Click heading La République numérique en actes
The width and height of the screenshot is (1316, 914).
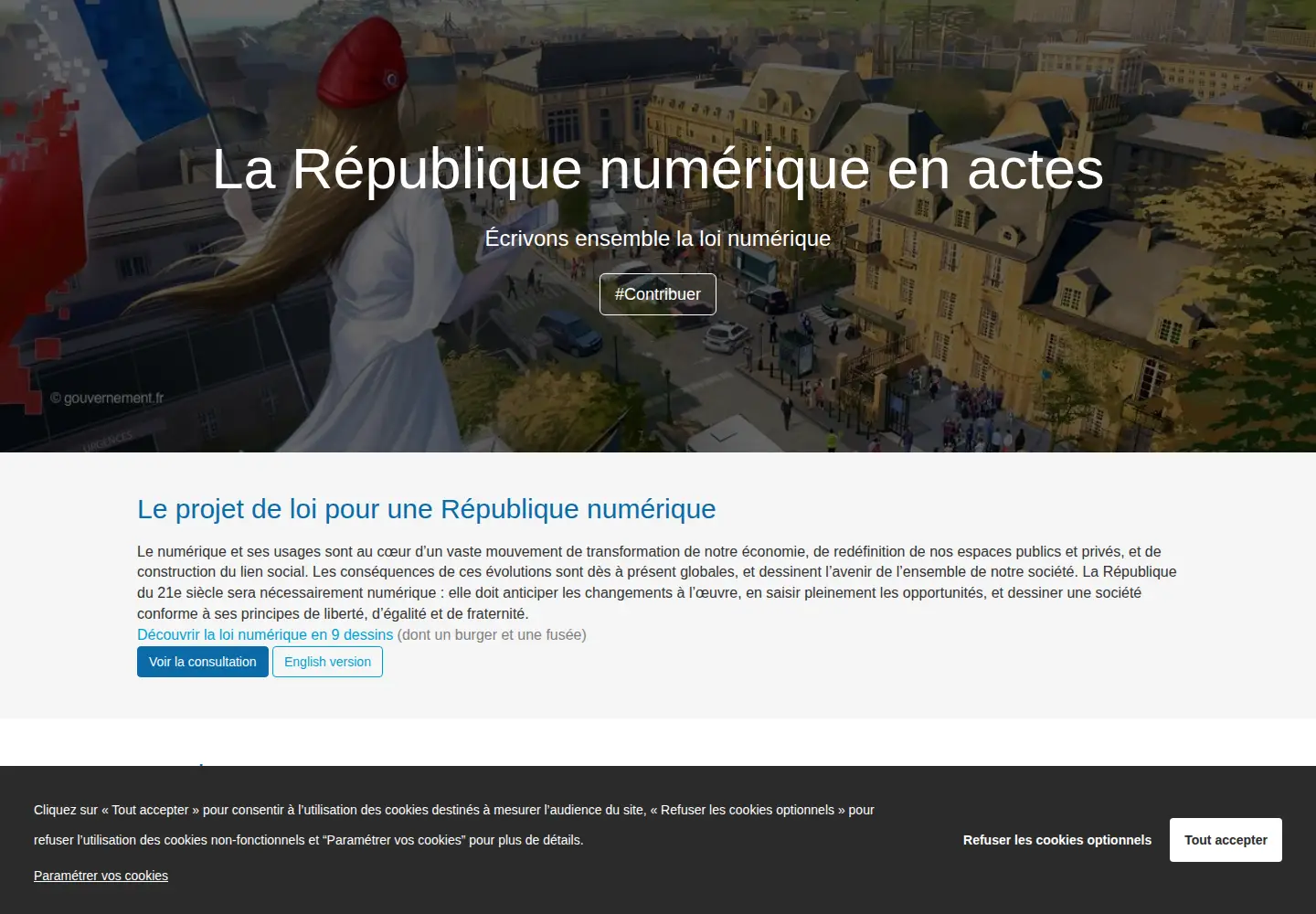(x=658, y=169)
